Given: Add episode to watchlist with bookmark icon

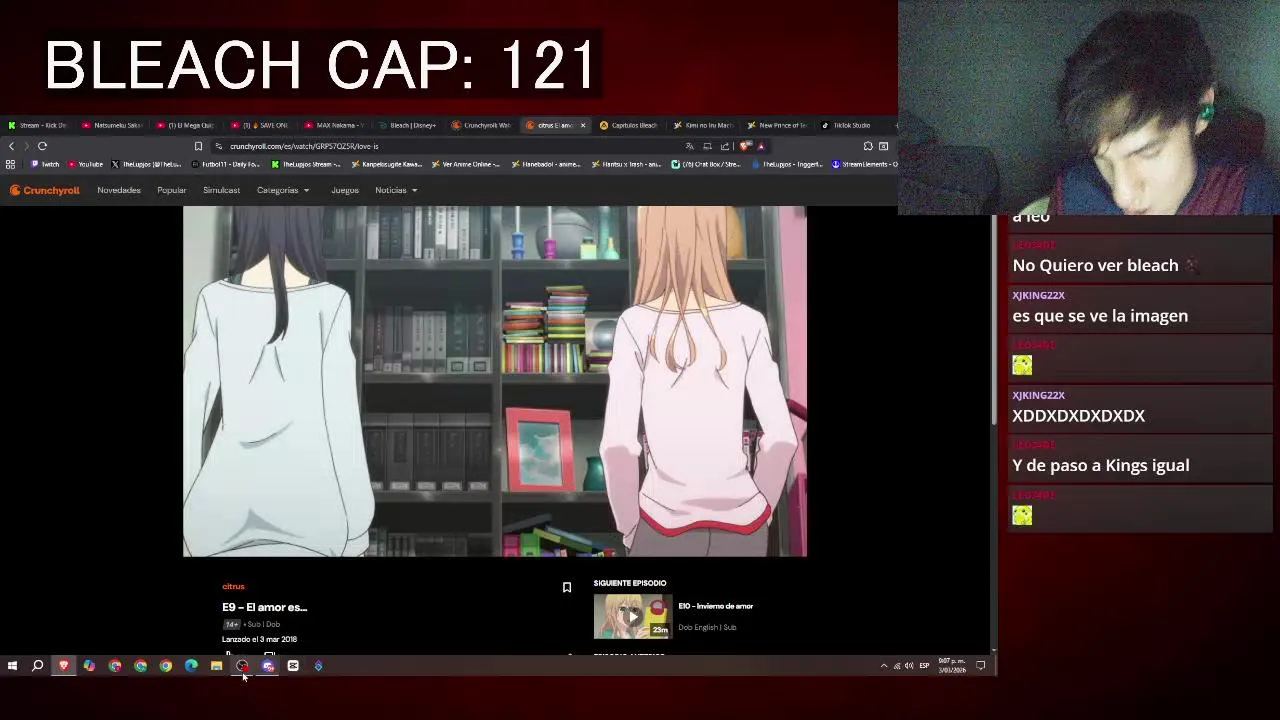Looking at the screenshot, I should coord(566,587).
